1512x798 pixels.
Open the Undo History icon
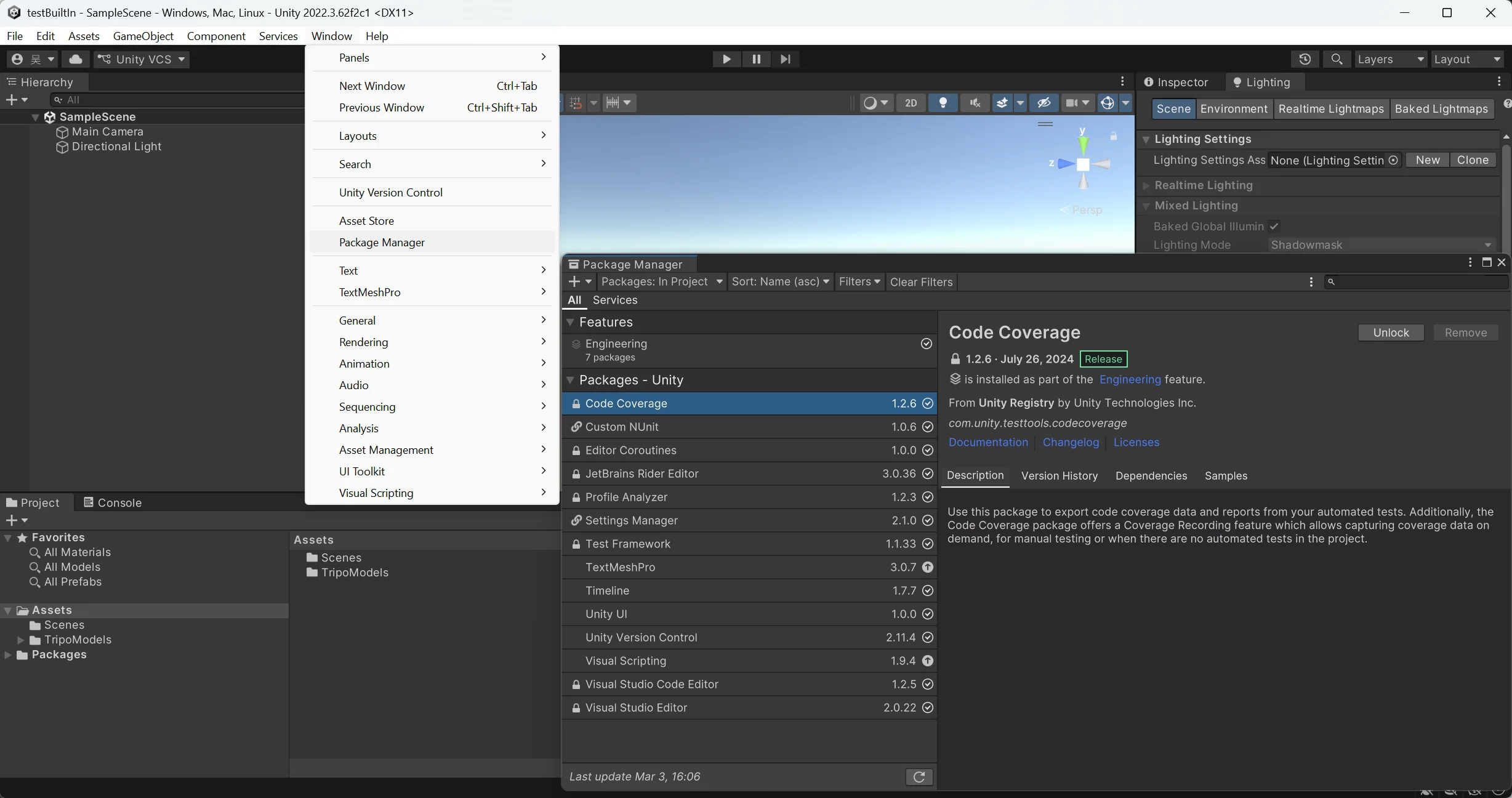coord(1305,59)
